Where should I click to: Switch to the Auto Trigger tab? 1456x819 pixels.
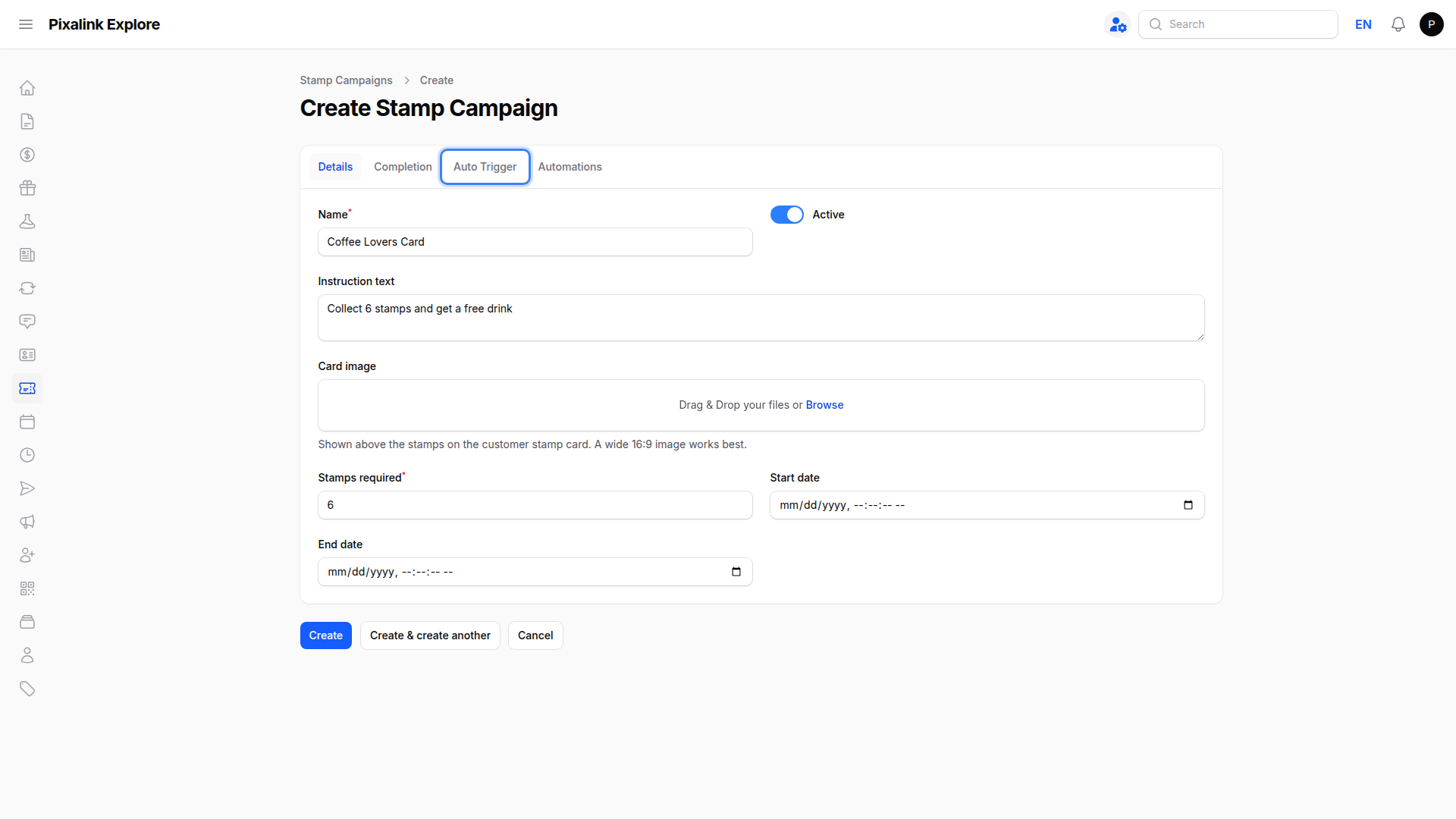pos(485,167)
